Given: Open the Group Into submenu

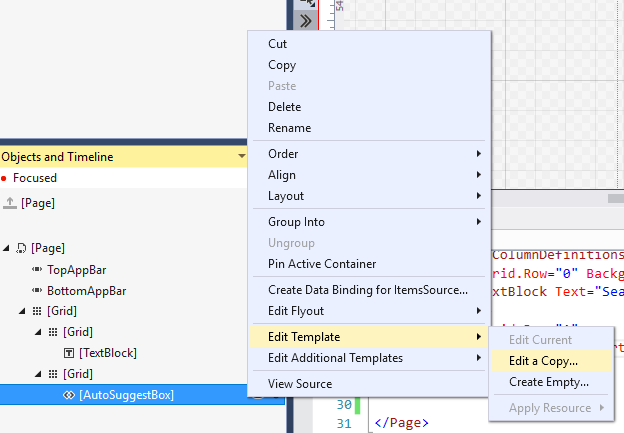Looking at the screenshot, I should pos(369,222).
